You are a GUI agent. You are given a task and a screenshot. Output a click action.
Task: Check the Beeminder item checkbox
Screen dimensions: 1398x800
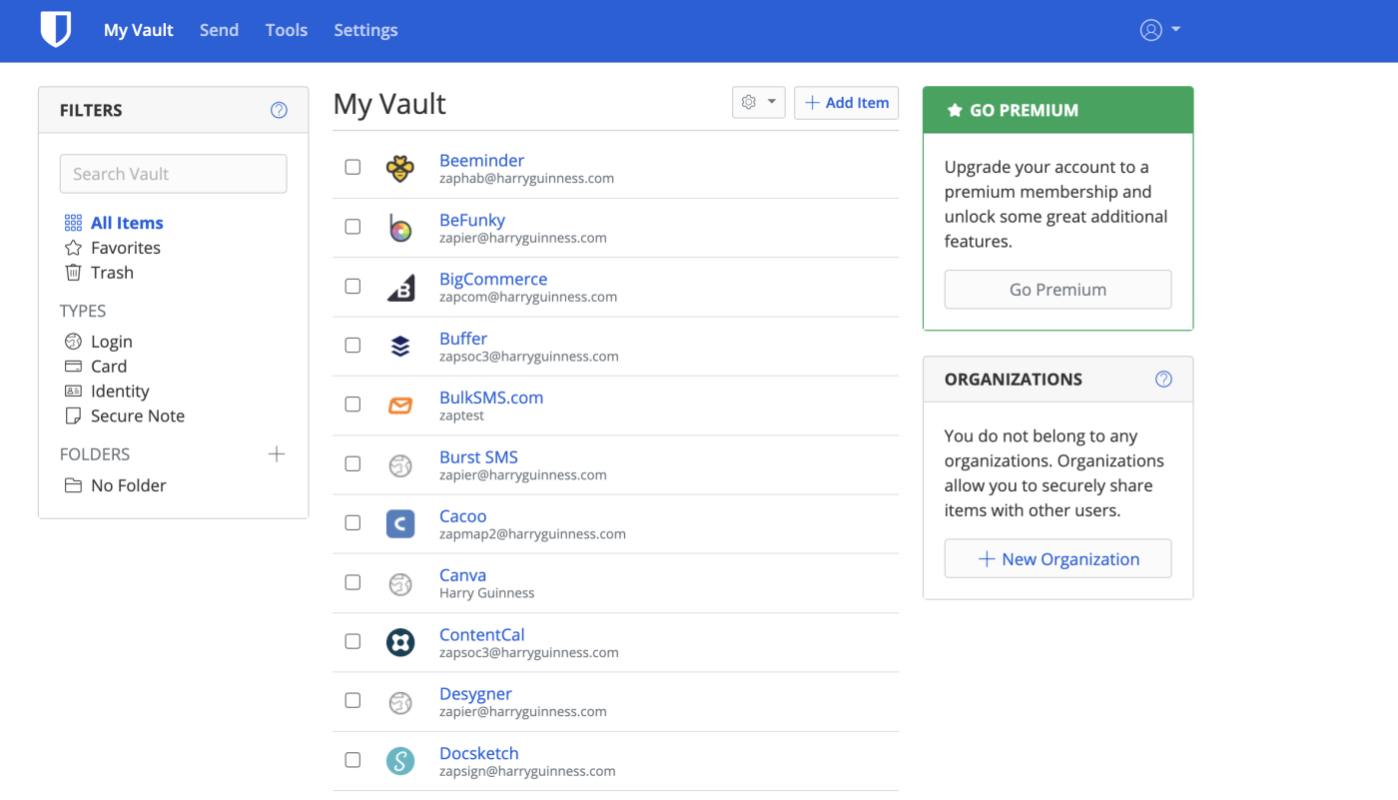click(353, 167)
